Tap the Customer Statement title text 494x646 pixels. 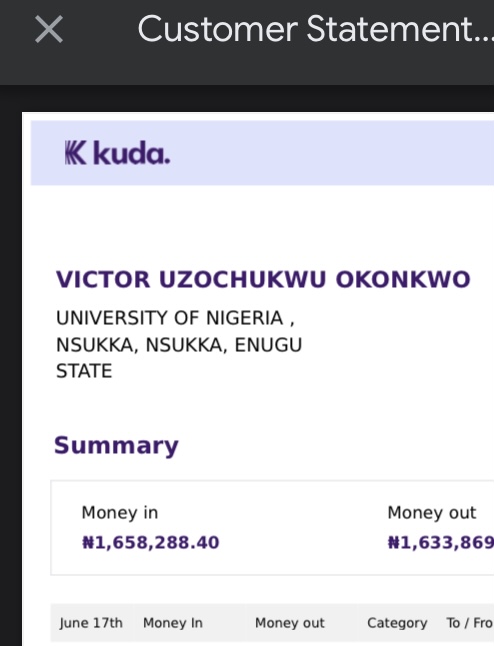click(316, 29)
